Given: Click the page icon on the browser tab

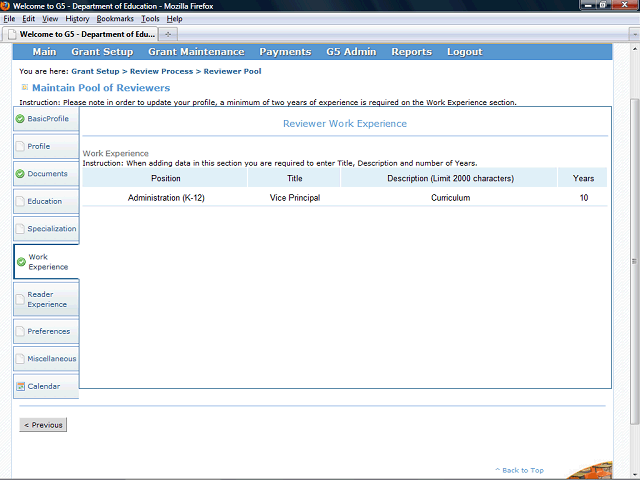Looking at the screenshot, I should click(12, 34).
